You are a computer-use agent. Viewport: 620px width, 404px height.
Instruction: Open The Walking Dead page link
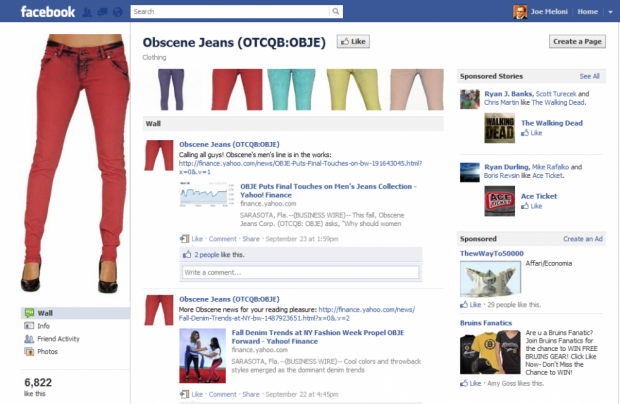point(552,123)
